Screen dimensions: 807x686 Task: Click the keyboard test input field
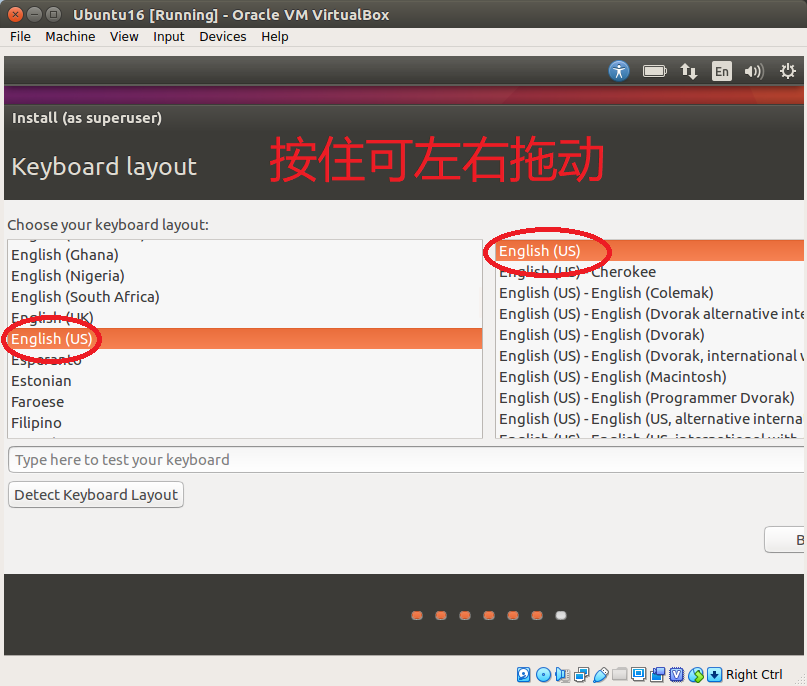coord(407,460)
